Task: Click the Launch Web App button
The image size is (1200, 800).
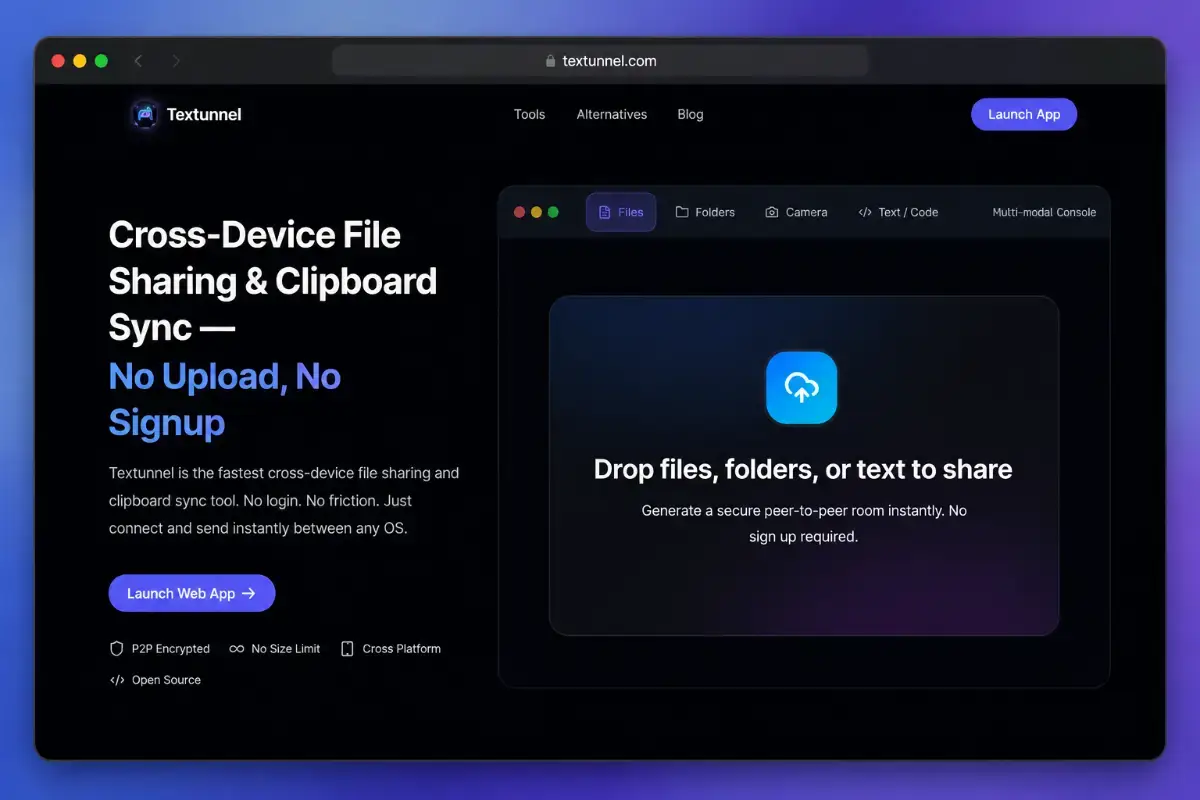Action: [x=192, y=593]
